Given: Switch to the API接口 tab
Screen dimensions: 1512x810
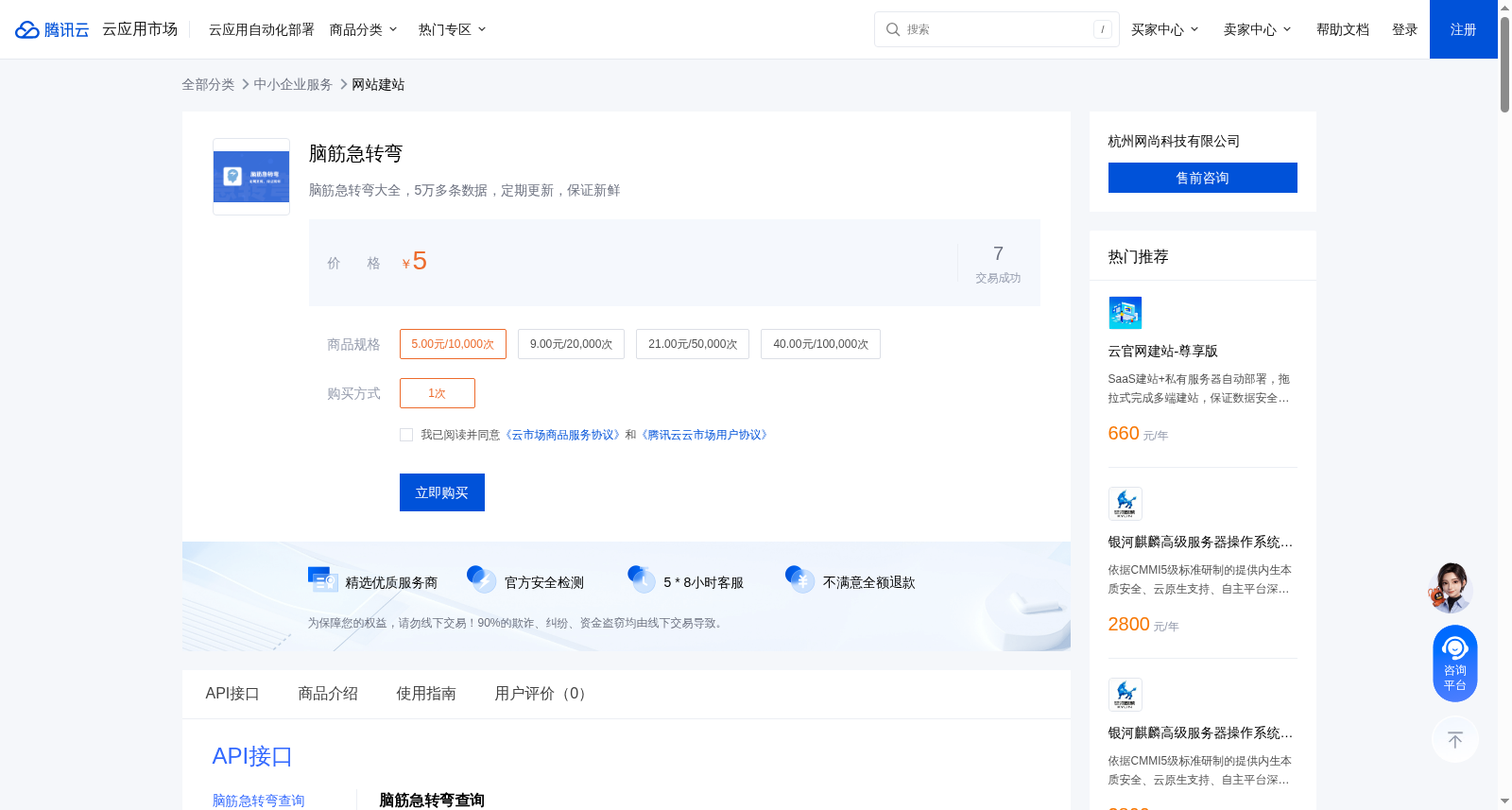Looking at the screenshot, I should [232, 694].
